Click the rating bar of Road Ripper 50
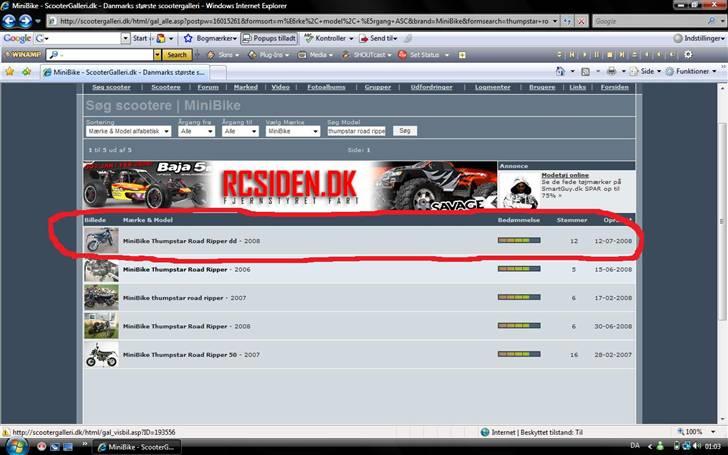 pyautogui.click(x=519, y=354)
